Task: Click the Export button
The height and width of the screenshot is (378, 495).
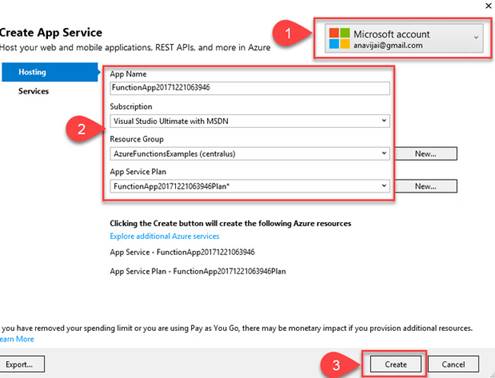Action: tap(21, 364)
